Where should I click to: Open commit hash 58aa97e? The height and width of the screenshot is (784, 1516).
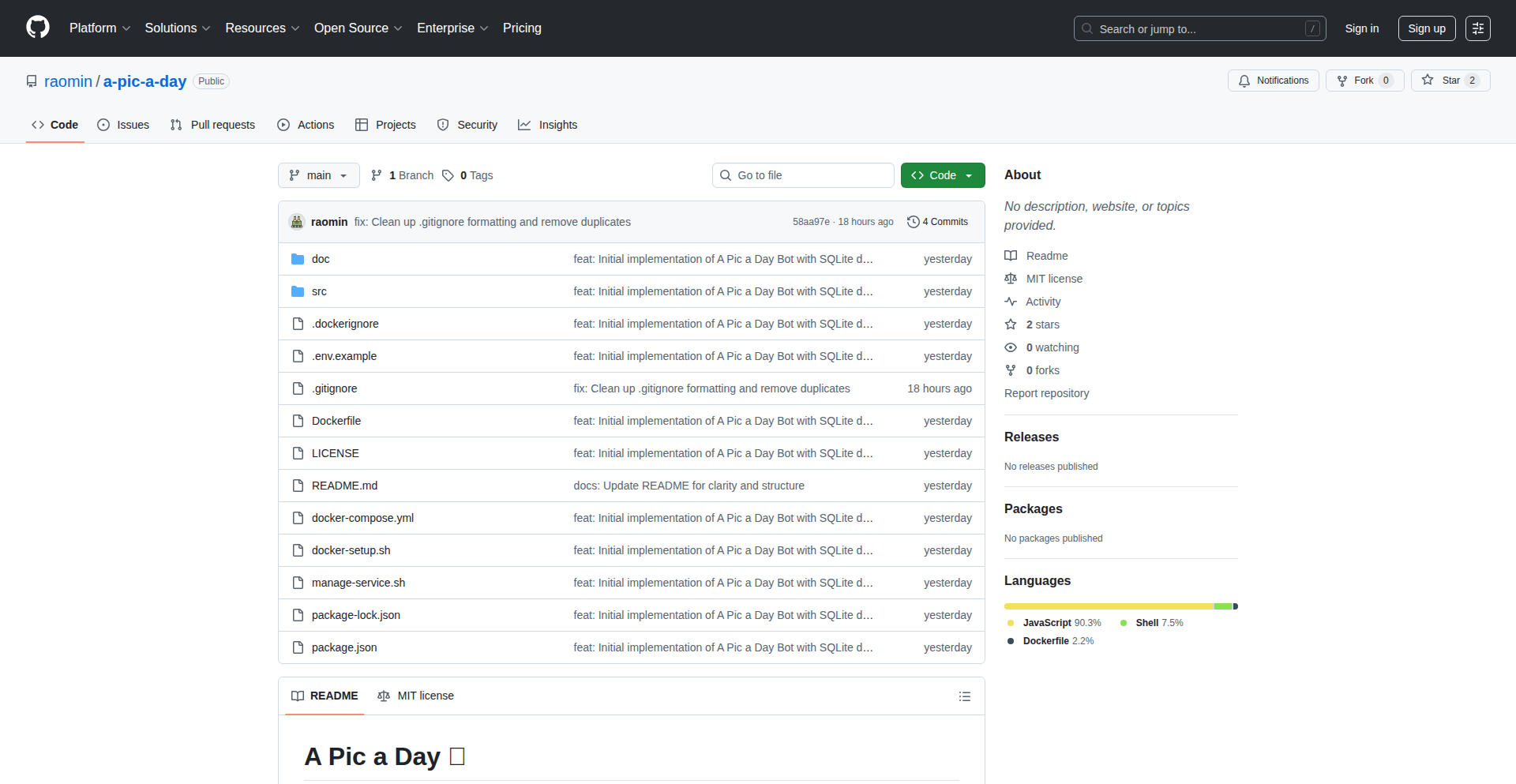click(811, 222)
